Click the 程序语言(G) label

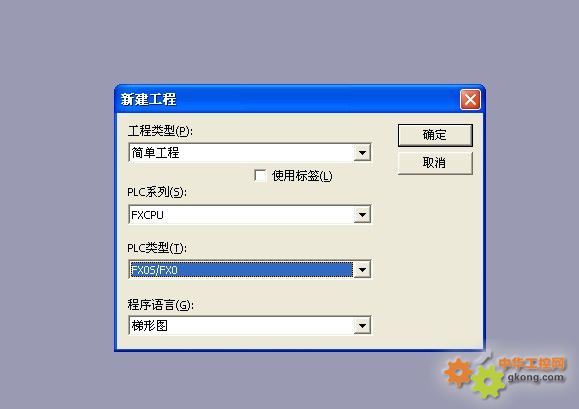tap(160, 305)
